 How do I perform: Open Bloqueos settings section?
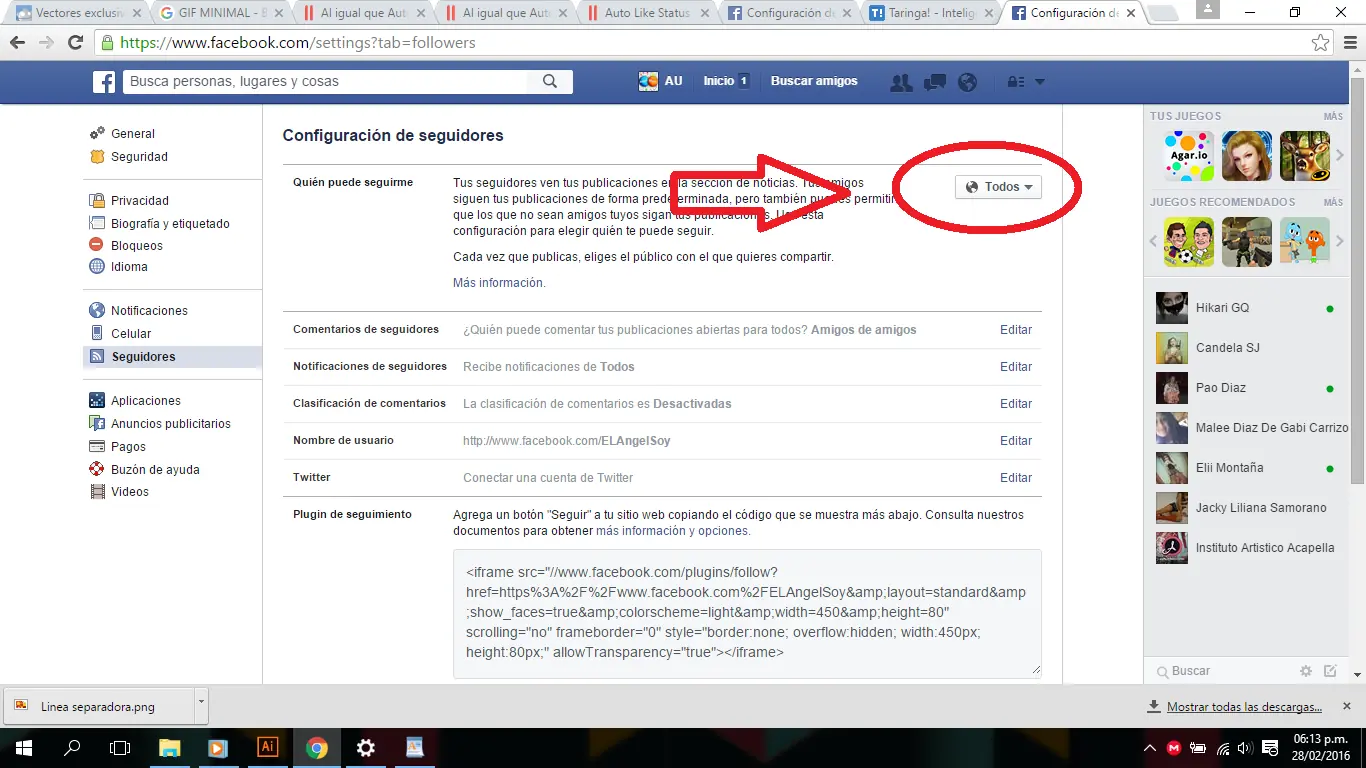pyautogui.click(x=137, y=246)
